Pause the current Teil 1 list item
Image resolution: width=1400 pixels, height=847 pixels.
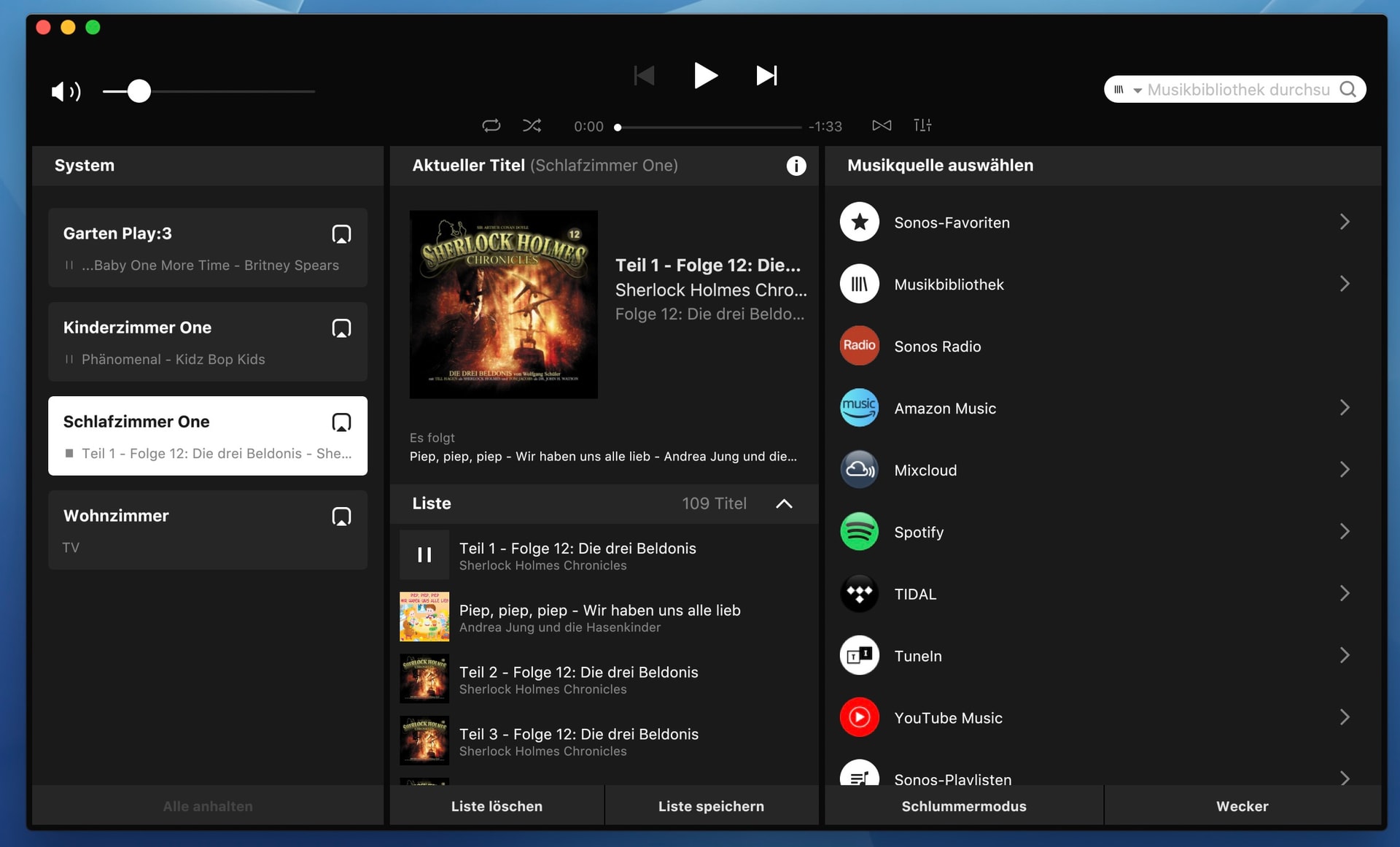click(x=424, y=555)
